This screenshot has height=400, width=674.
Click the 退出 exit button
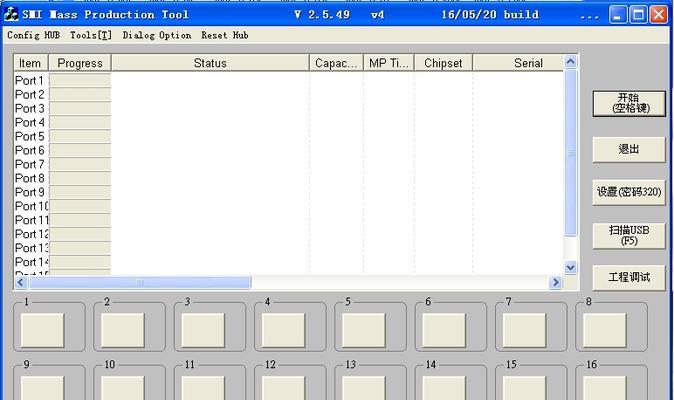(629, 150)
